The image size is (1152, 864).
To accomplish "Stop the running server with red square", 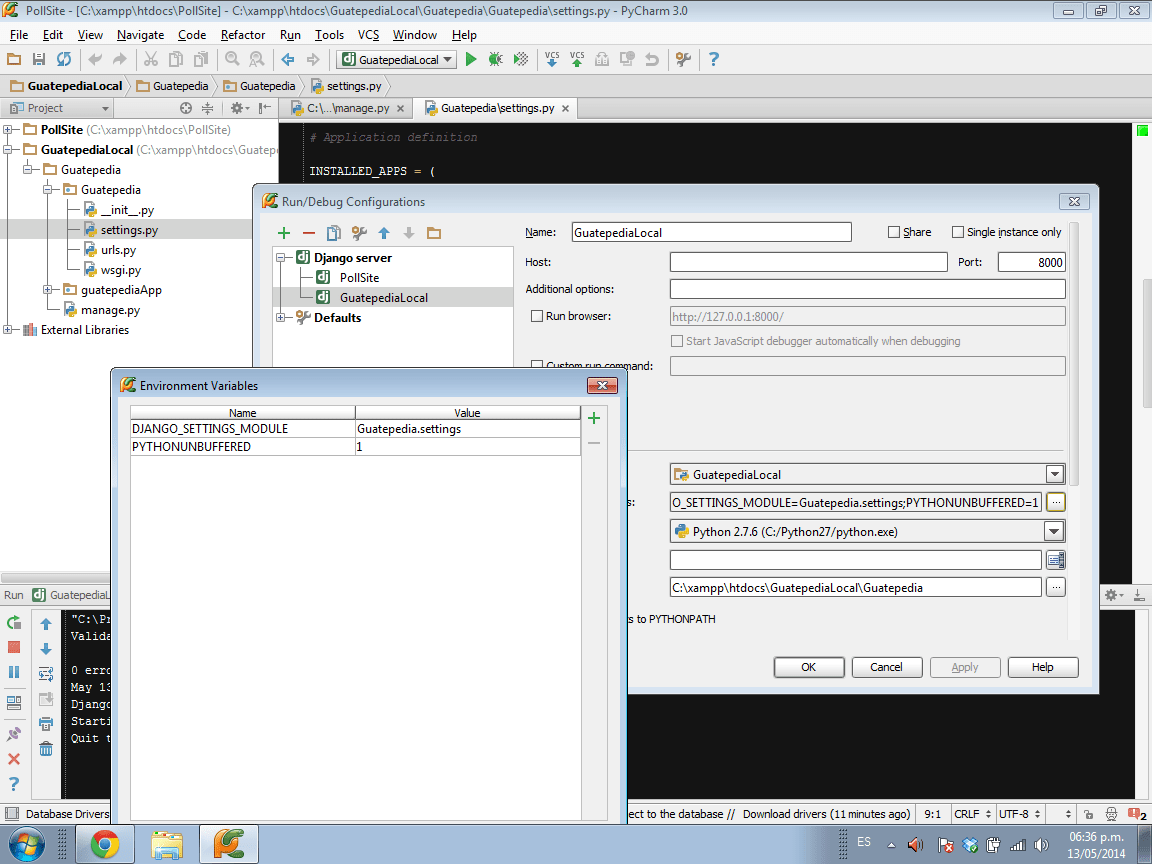I will coord(15,648).
